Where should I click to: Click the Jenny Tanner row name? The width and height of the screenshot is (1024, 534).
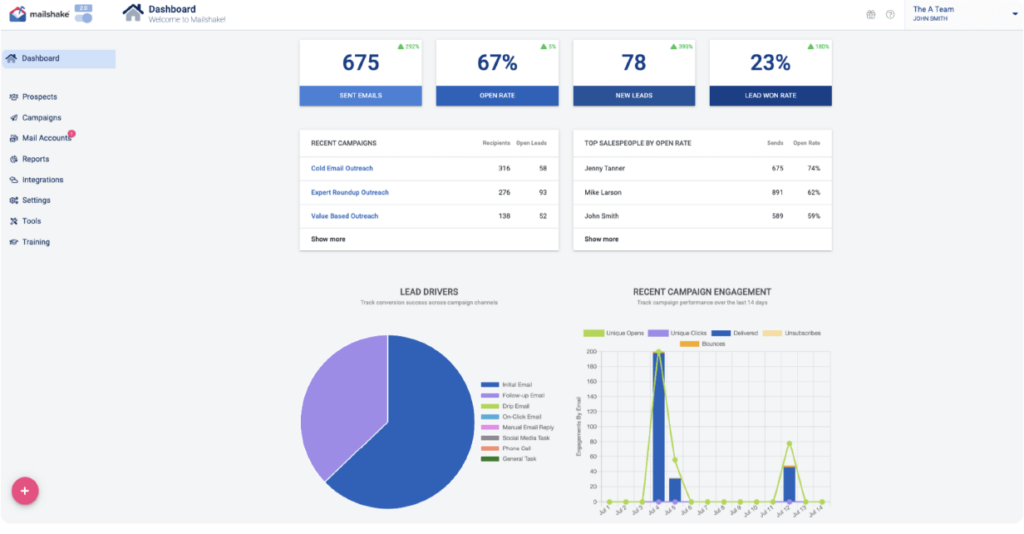coord(604,168)
